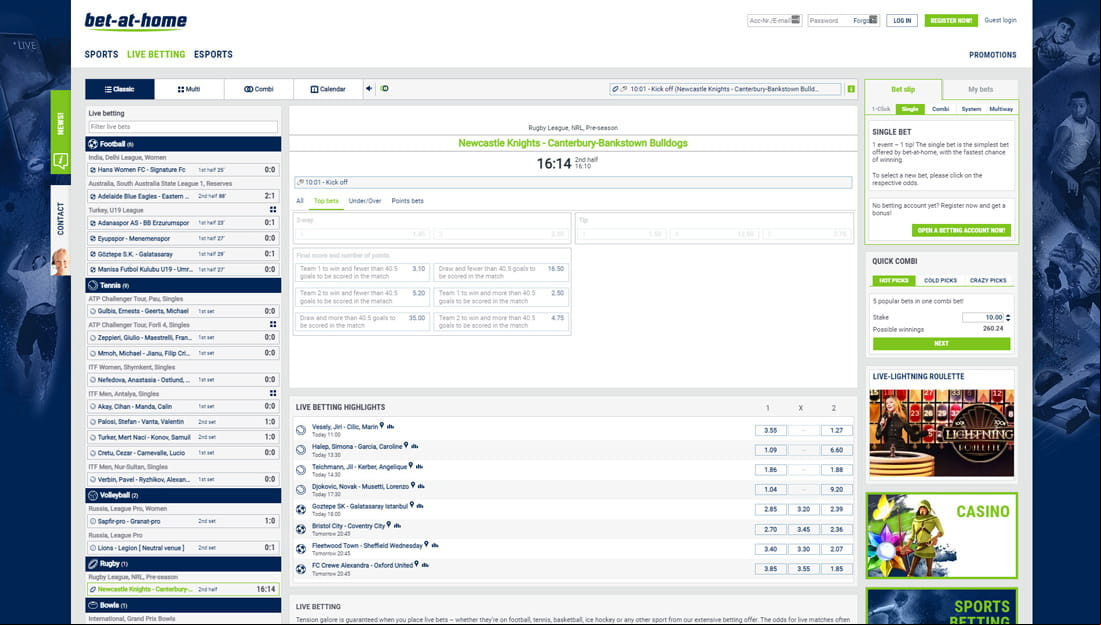1101x625 pixels.
Task: Click the Football soccer ball icon header
Action: tap(93, 144)
